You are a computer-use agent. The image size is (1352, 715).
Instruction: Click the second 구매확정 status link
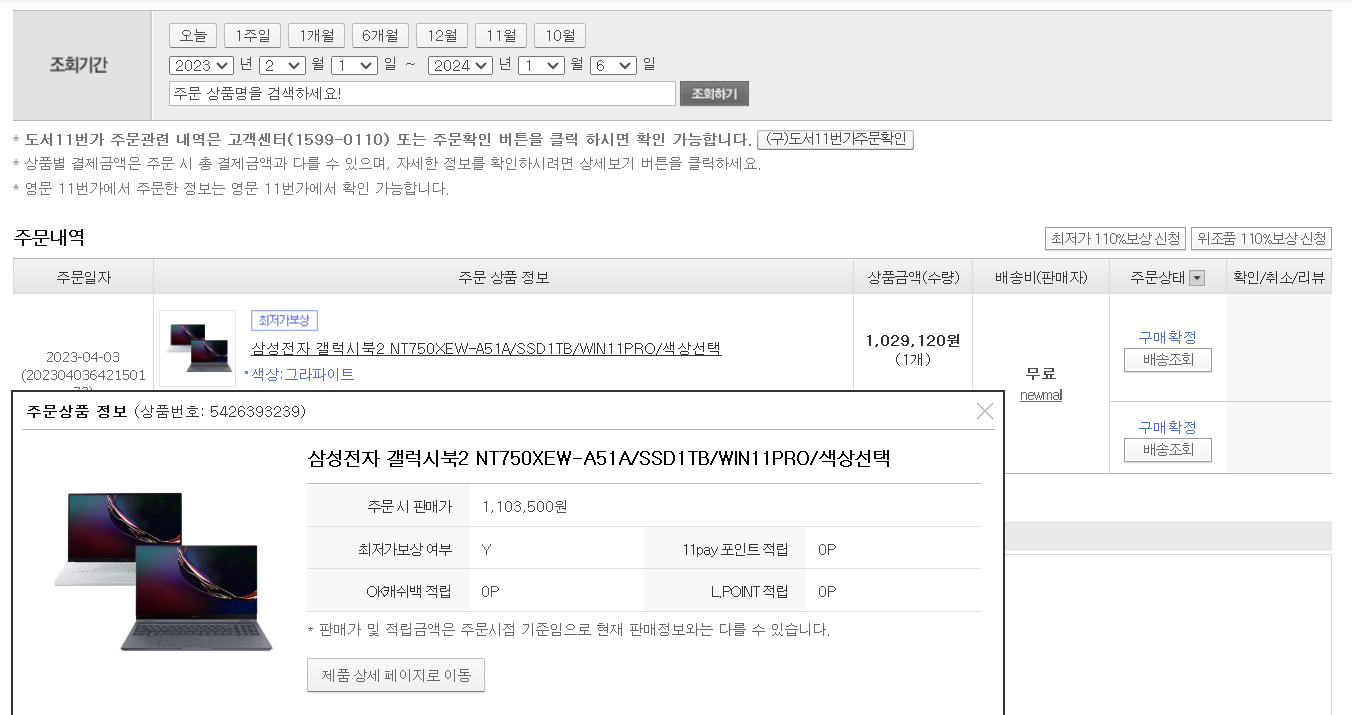coord(1167,427)
